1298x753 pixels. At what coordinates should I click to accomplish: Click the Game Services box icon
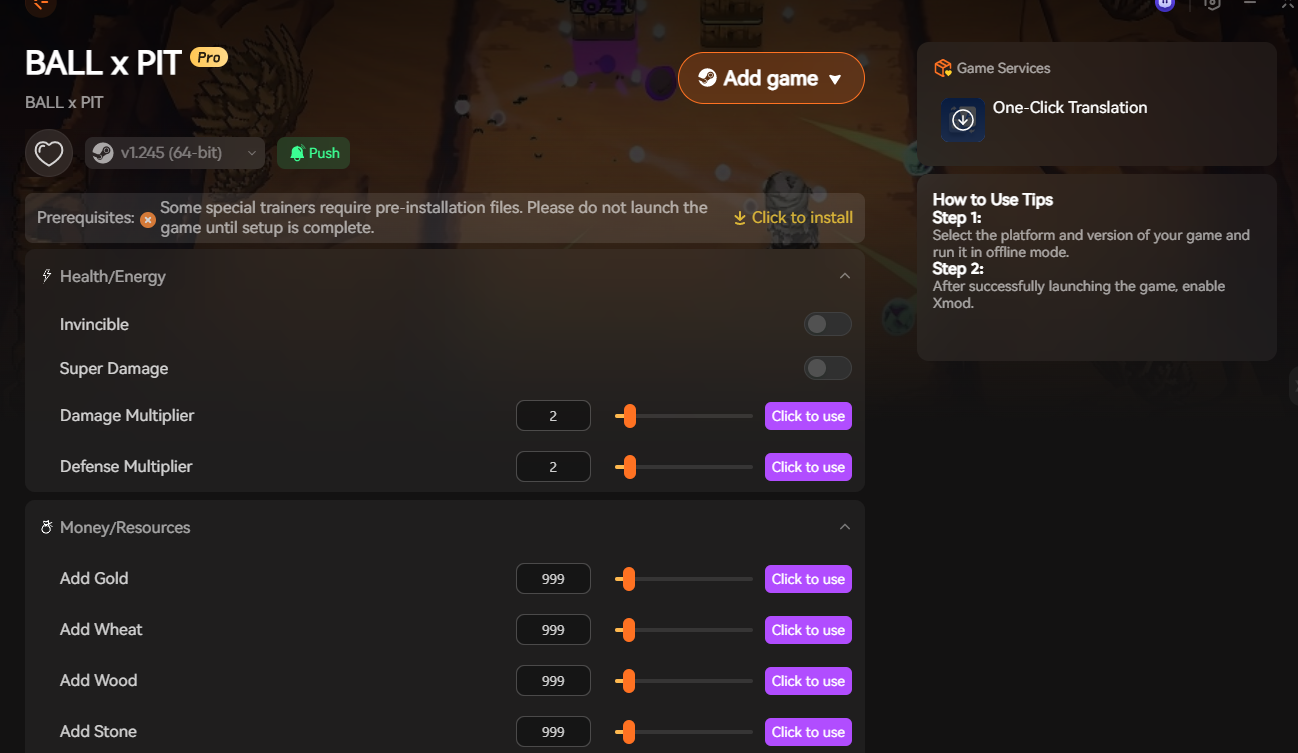(x=942, y=68)
